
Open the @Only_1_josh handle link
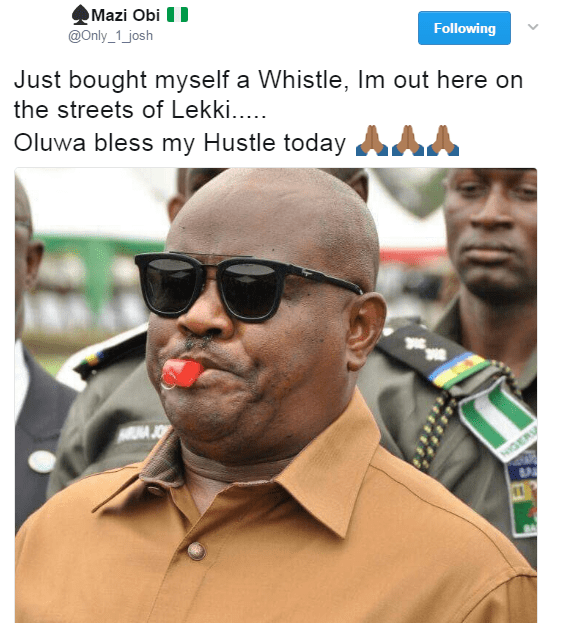[x=110, y=36]
